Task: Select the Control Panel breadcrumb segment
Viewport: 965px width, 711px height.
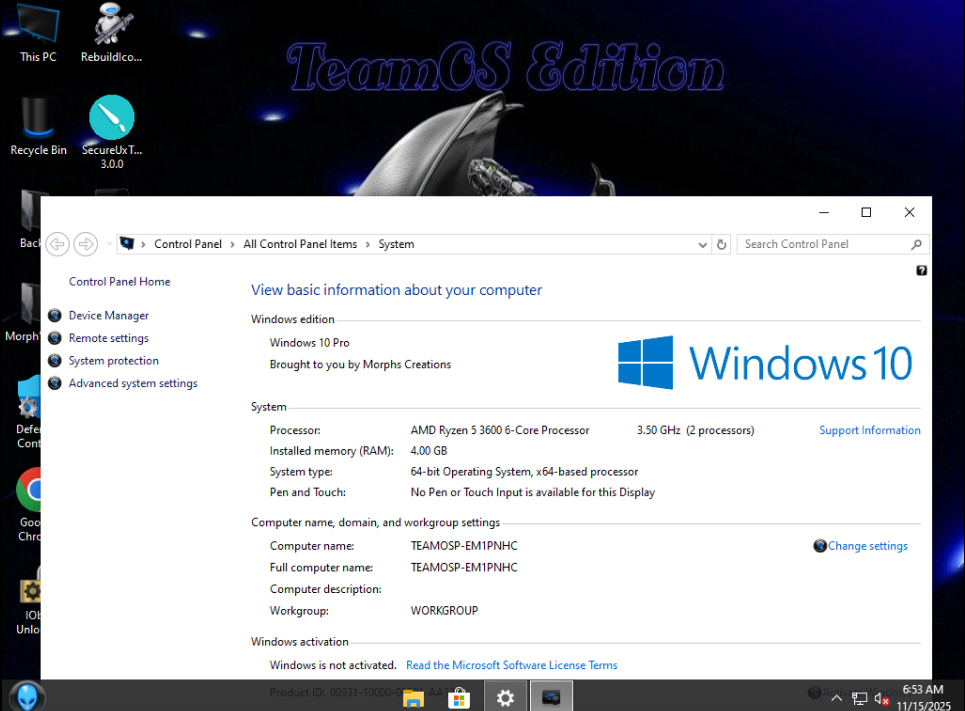Action: click(x=187, y=244)
